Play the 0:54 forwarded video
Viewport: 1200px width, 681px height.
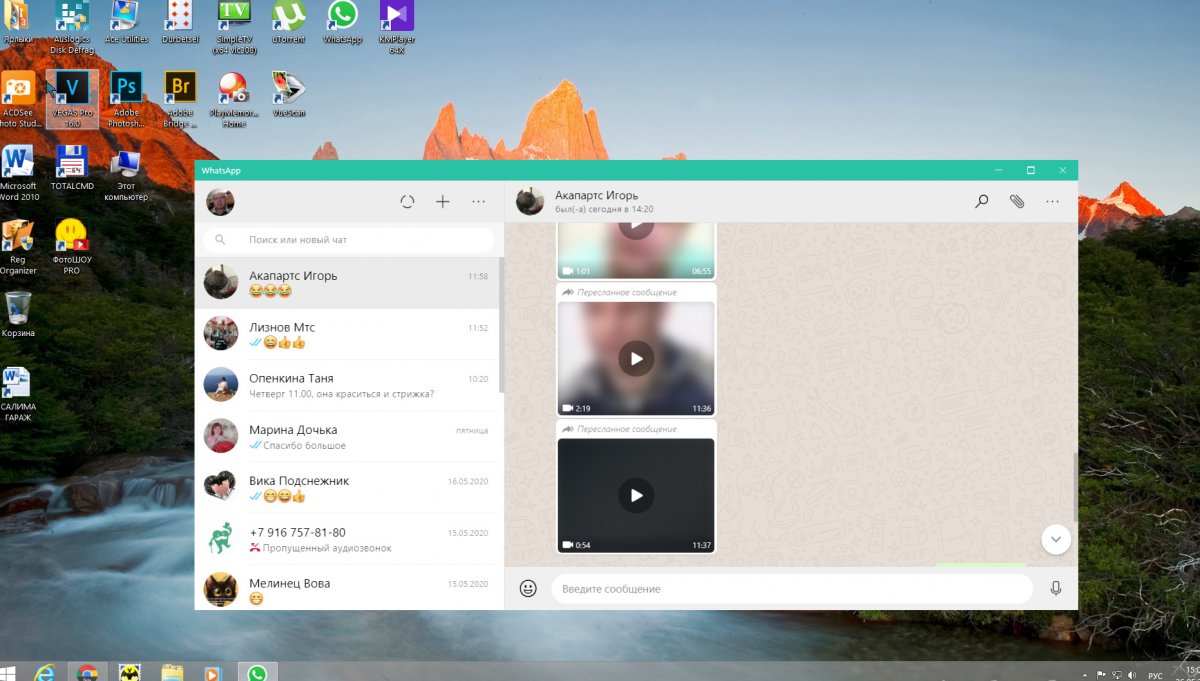pyautogui.click(x=636, y=495)
